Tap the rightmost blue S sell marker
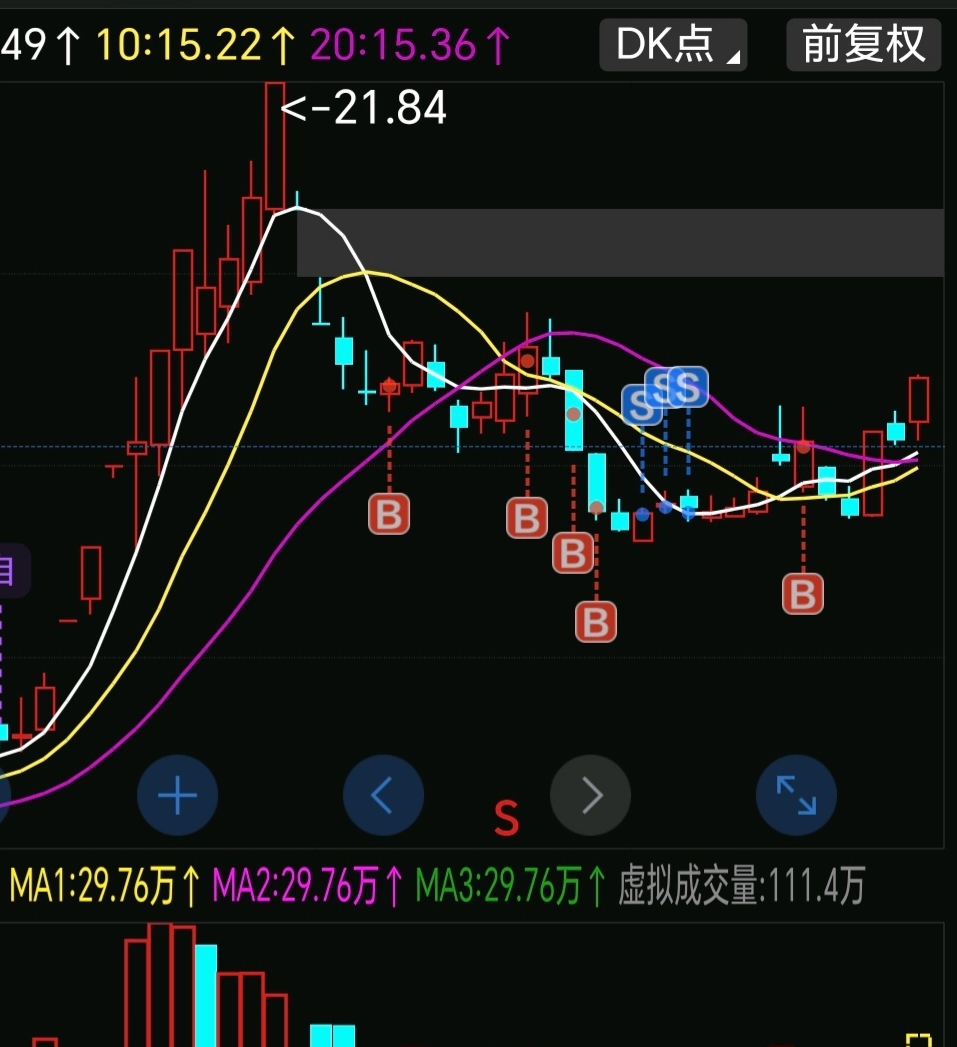Image resolution: width=957 pixels, height=1047 pixels. point(688,387)
